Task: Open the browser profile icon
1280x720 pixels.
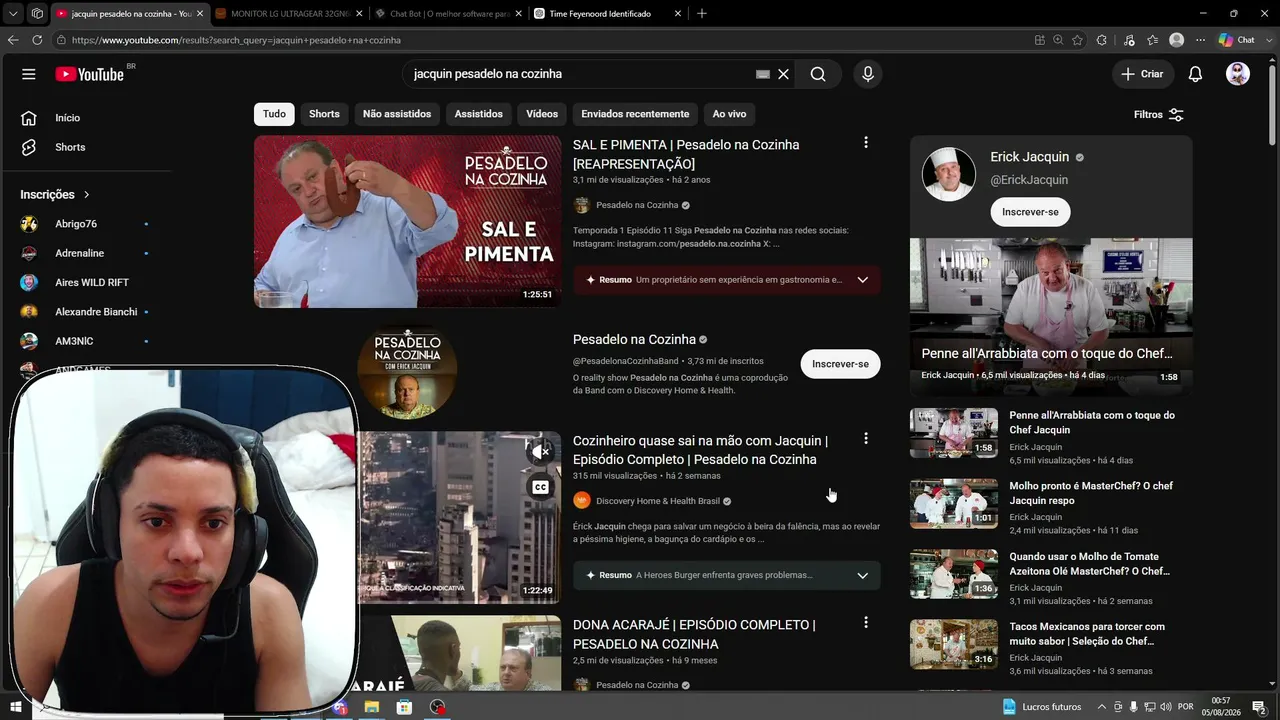Action: (1177, 40)
